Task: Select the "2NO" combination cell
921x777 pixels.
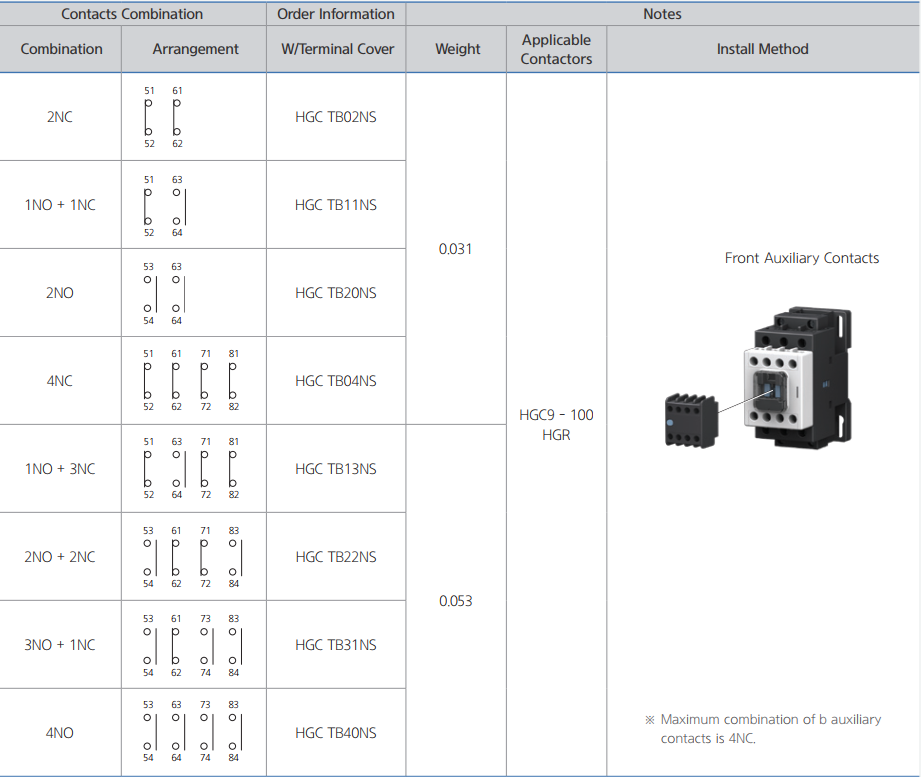Action: pos(60,293)
